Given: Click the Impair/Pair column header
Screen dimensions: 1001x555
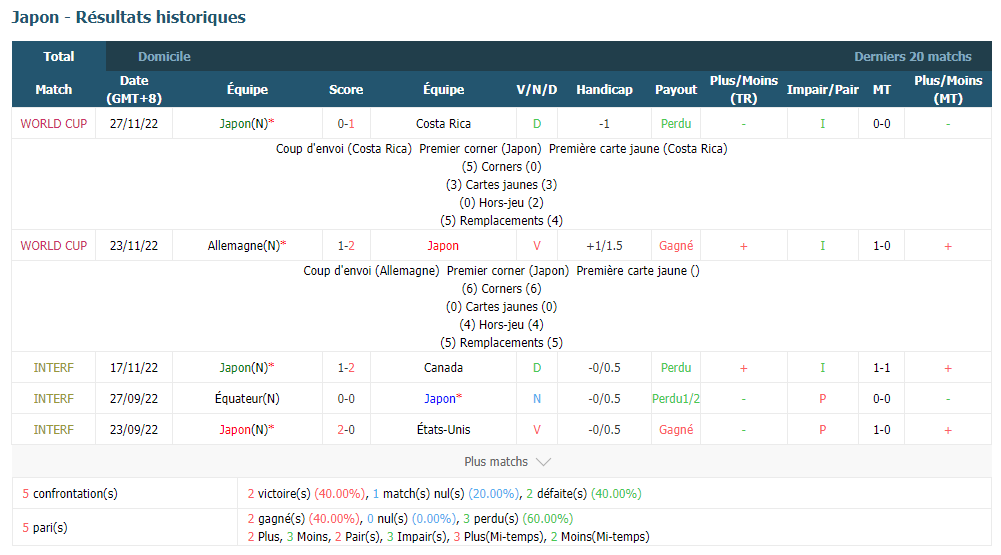Looking at the screenshot, I should point(822,89).
